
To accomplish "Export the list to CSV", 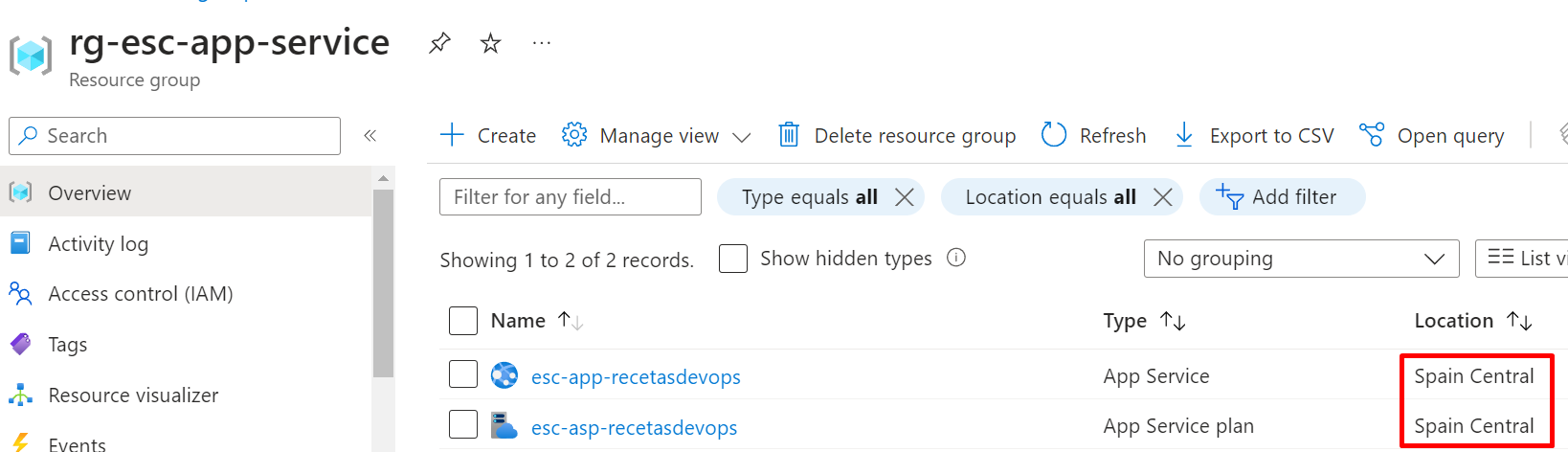I will pos(1254,136).
